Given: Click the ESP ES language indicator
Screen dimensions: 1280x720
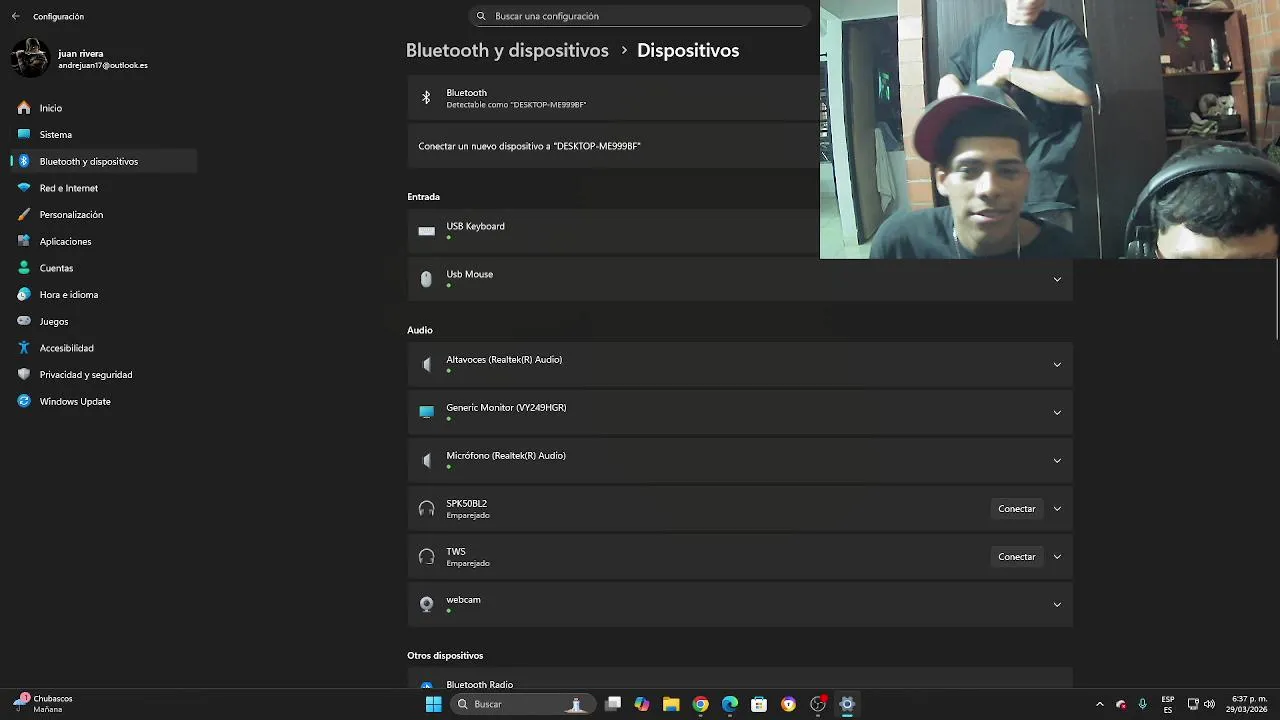Looking at the screenshot, I should tap(1168, 704).
